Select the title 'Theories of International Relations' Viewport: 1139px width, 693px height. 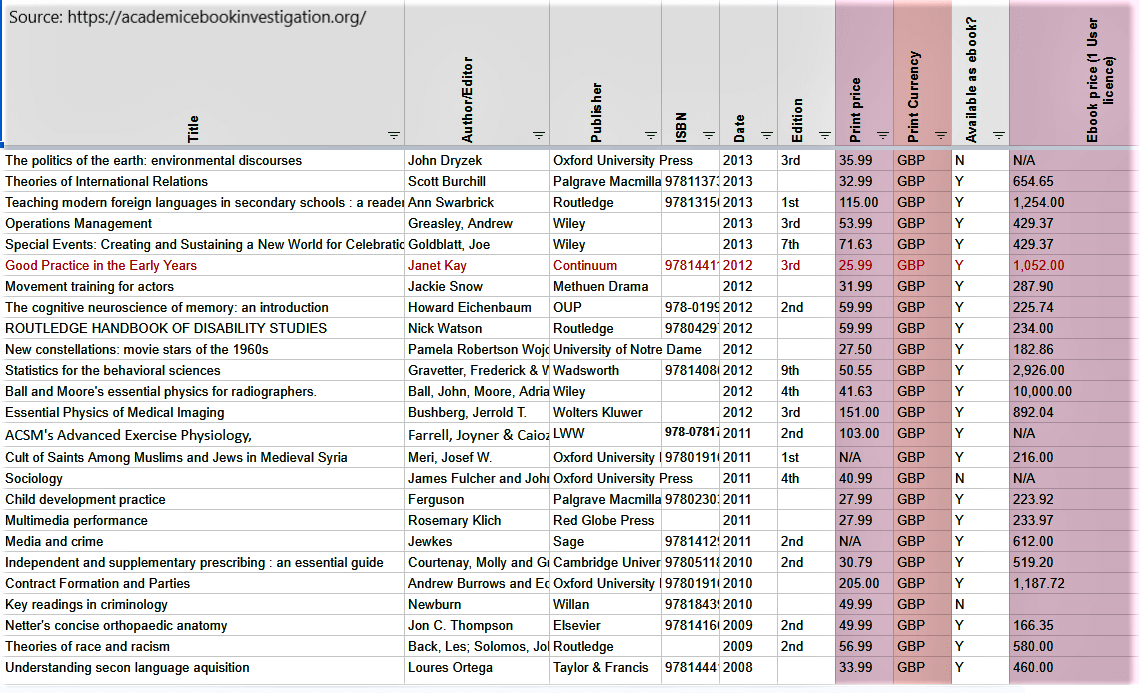point(106,182)
